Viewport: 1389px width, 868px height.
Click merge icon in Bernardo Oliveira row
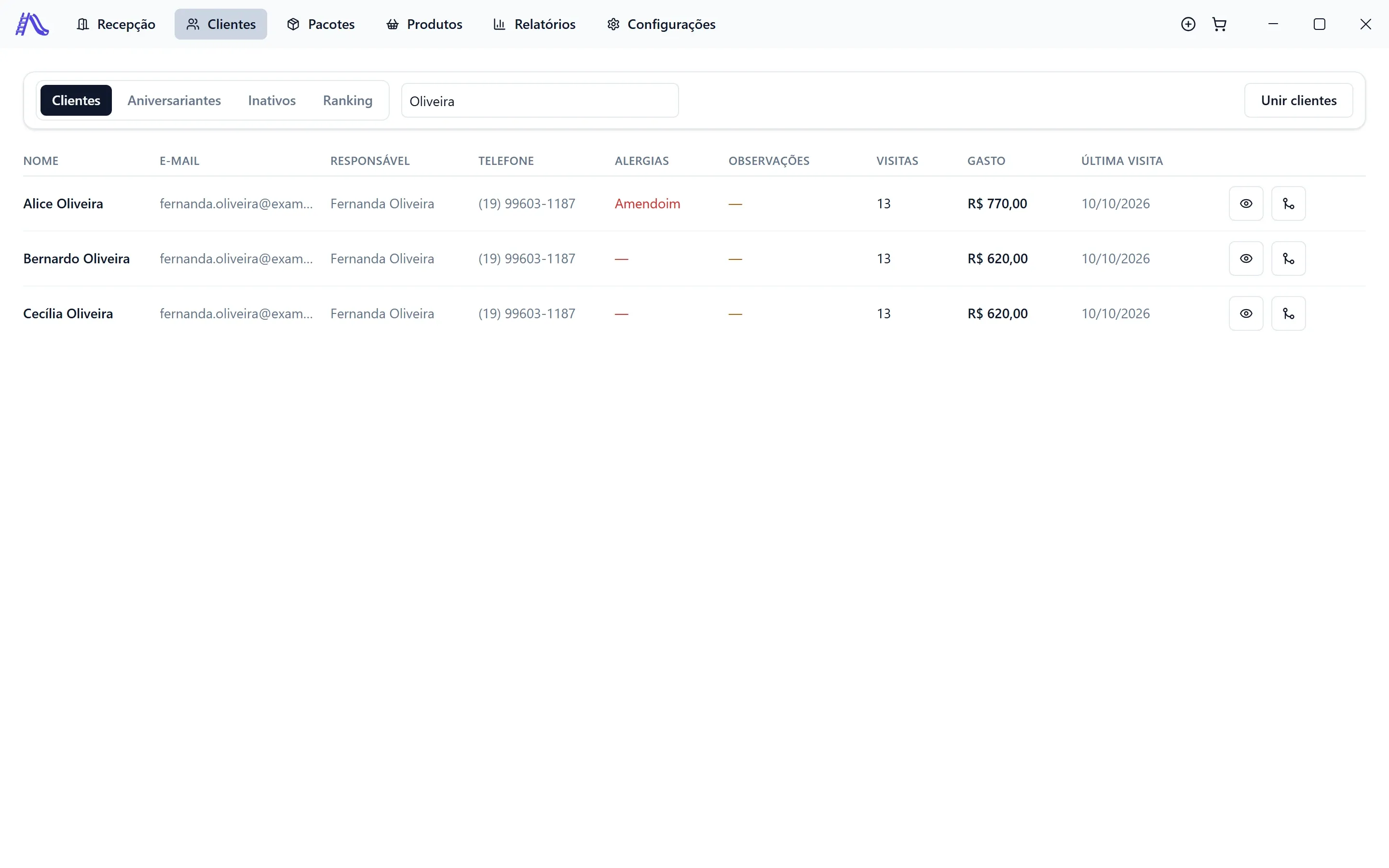coord(1289,258)
